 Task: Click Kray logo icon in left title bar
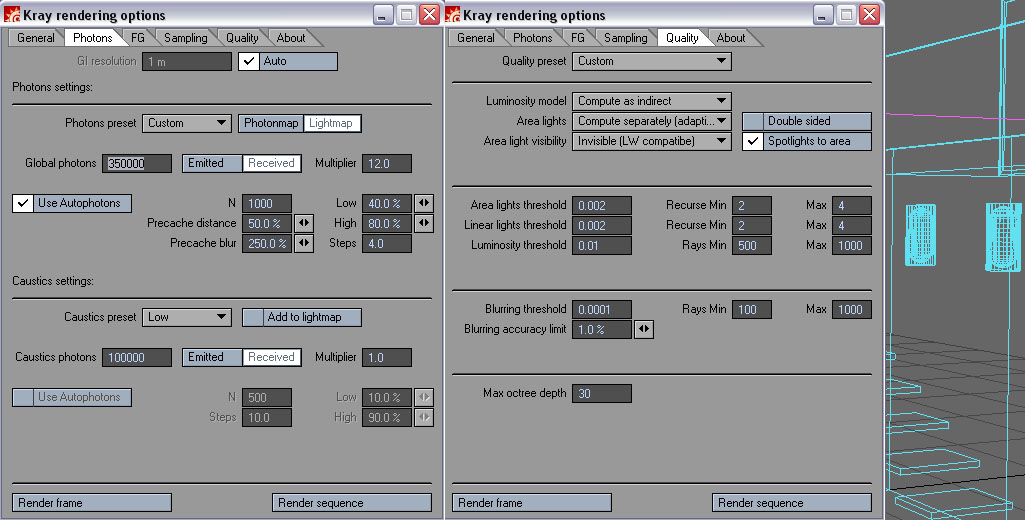click(12, 14)
